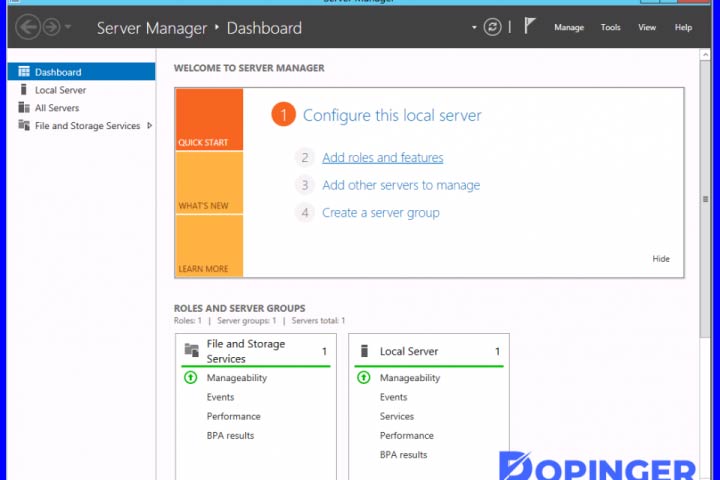Click the Local Server icon in sidebar

(x=24, y=89)
